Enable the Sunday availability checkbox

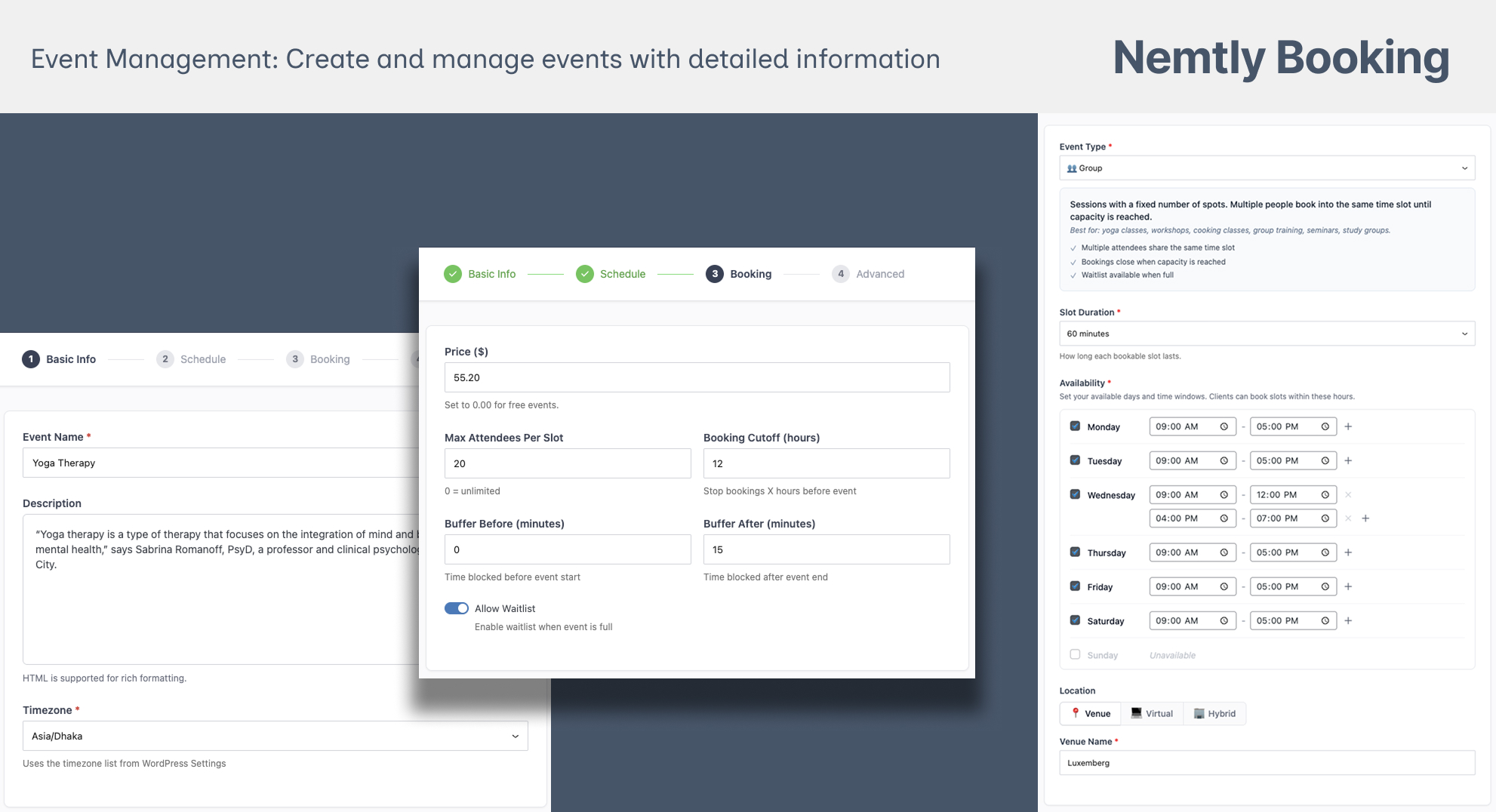(x=1075, y=655)
